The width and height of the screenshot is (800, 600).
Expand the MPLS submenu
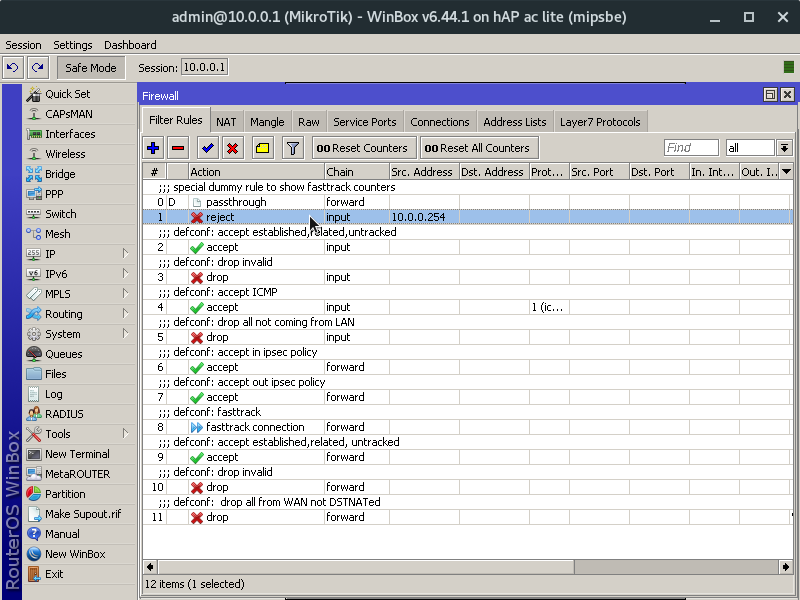coord(80,294)
